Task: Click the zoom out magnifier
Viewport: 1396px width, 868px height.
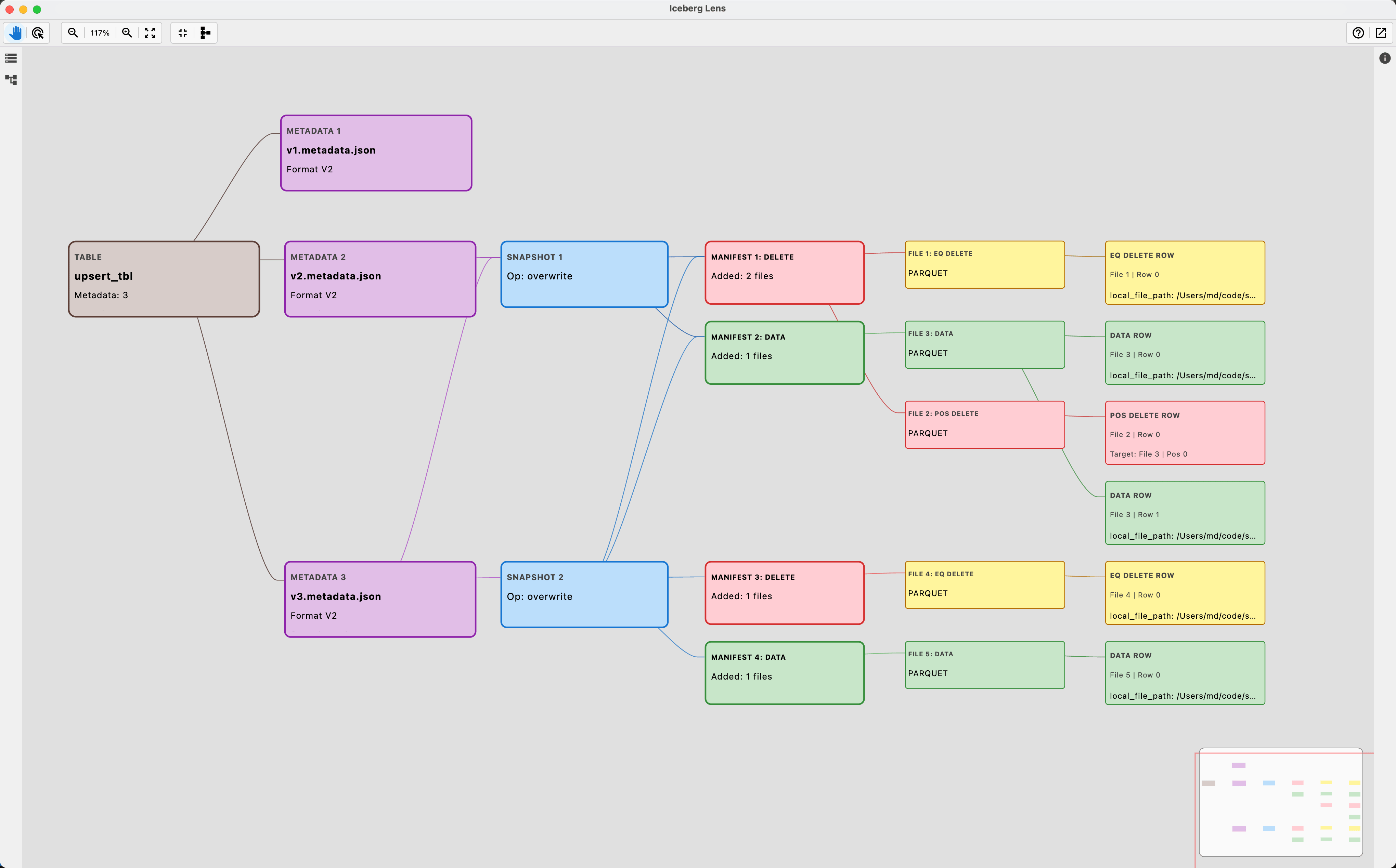Action: [x=73, y=33]
